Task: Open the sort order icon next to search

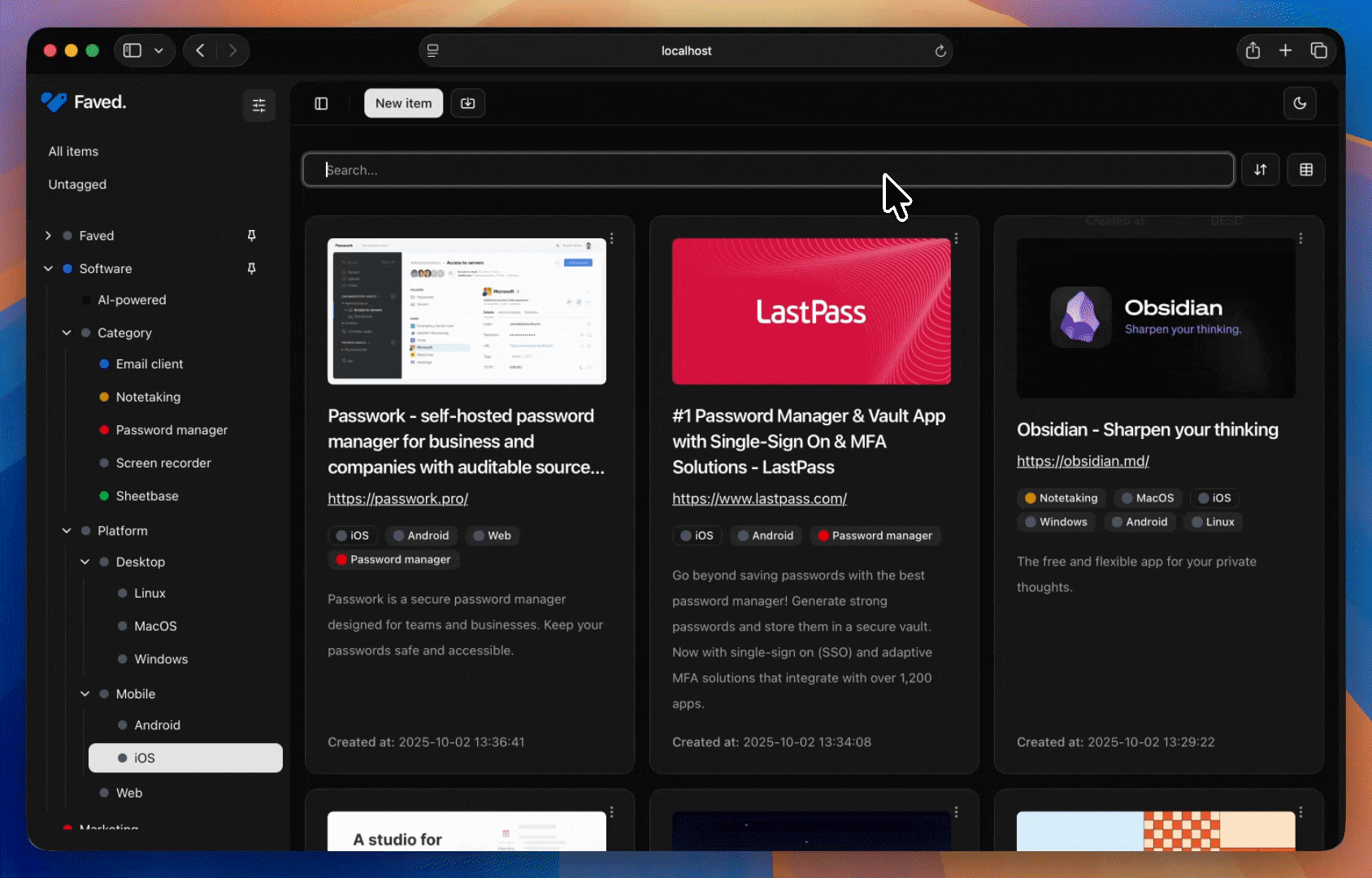Action: [x=1260, y=170]
